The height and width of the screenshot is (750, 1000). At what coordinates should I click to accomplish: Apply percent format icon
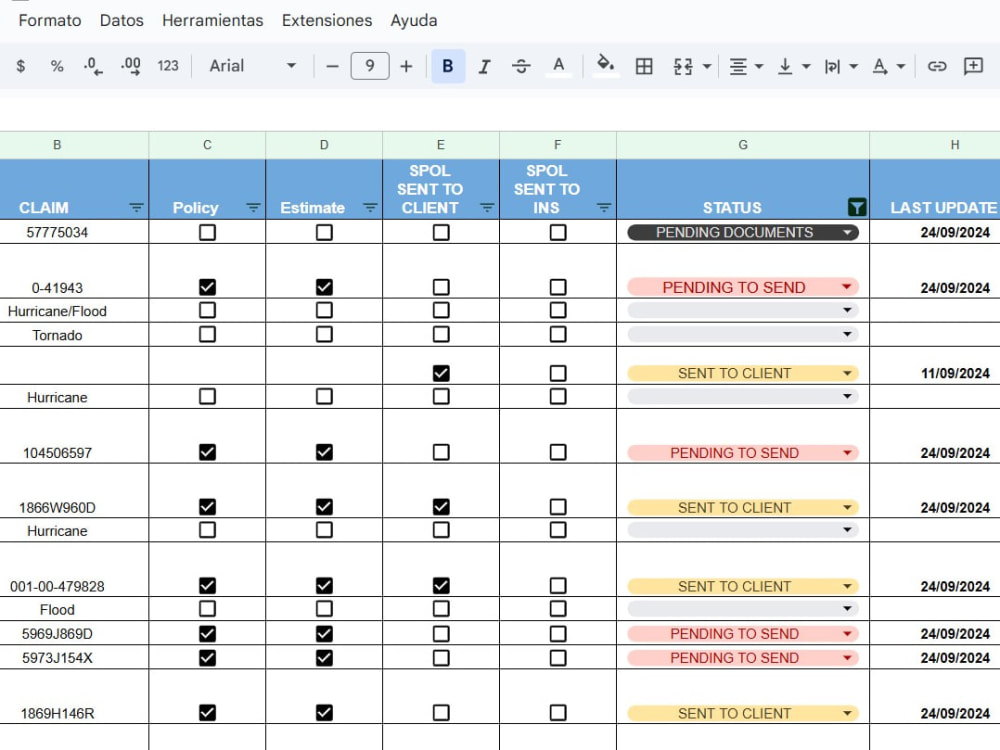[57, 66]
